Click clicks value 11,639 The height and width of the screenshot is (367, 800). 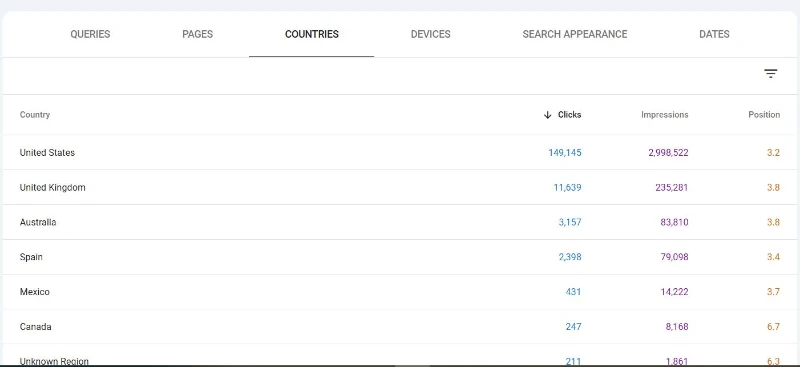coord(567,187)
